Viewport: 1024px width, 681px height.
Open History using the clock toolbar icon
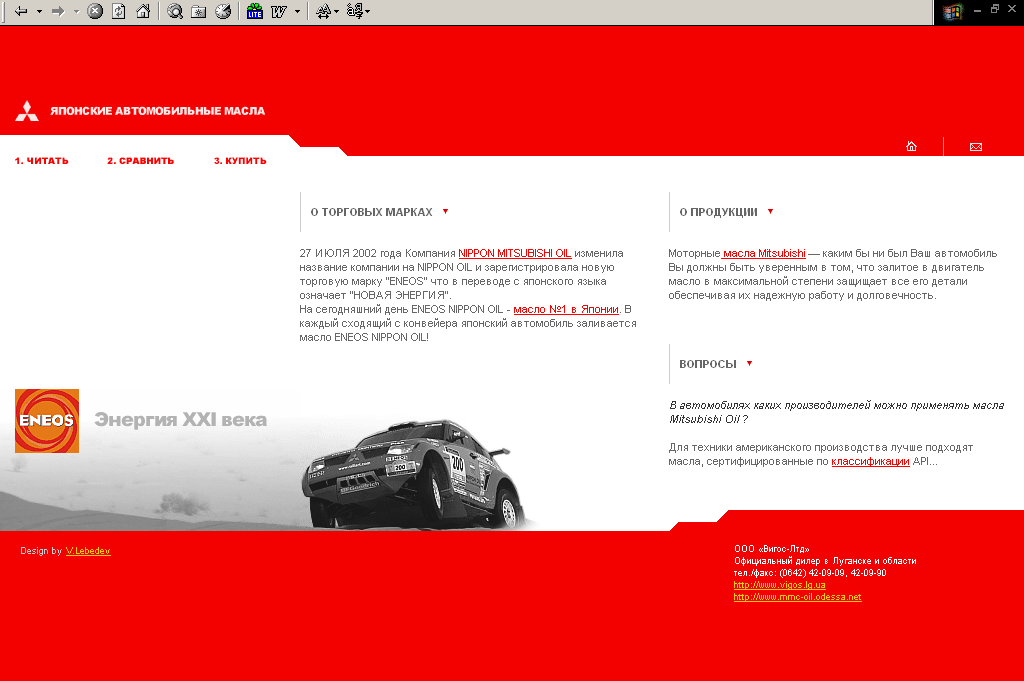pos(223,12)
